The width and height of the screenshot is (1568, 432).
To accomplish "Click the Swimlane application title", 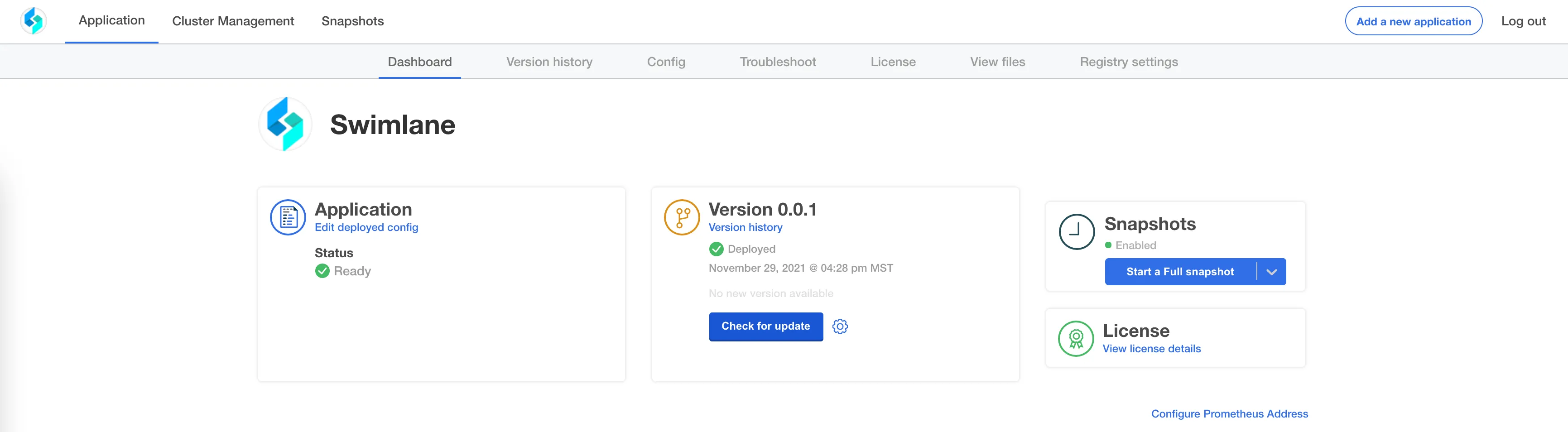I will (393, 125).
